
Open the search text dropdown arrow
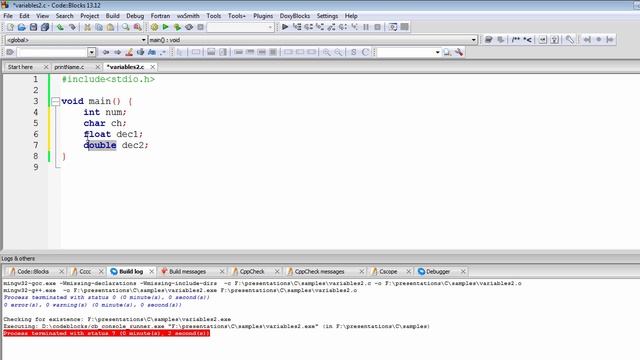click(91, 52)
